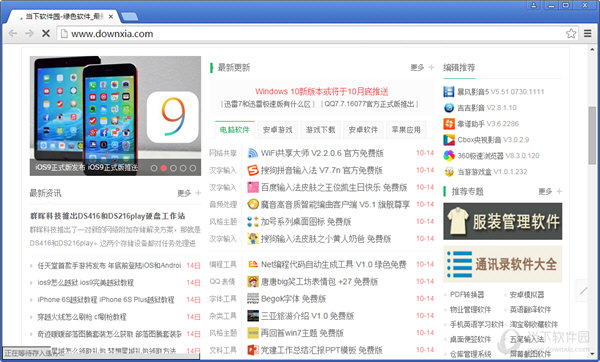Screen dimensions: 600x362
Task: Open a new tab button
Action: (x=129, y=16)
